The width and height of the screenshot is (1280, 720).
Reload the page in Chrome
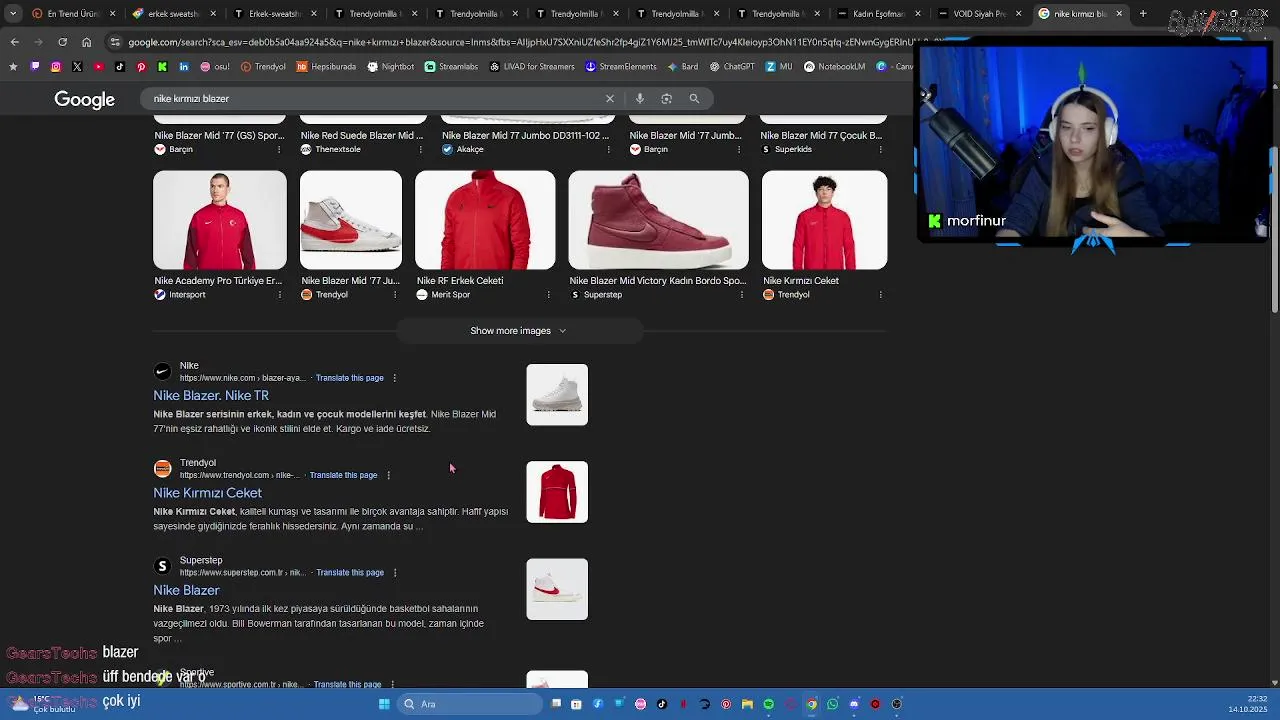click(62, 42)
